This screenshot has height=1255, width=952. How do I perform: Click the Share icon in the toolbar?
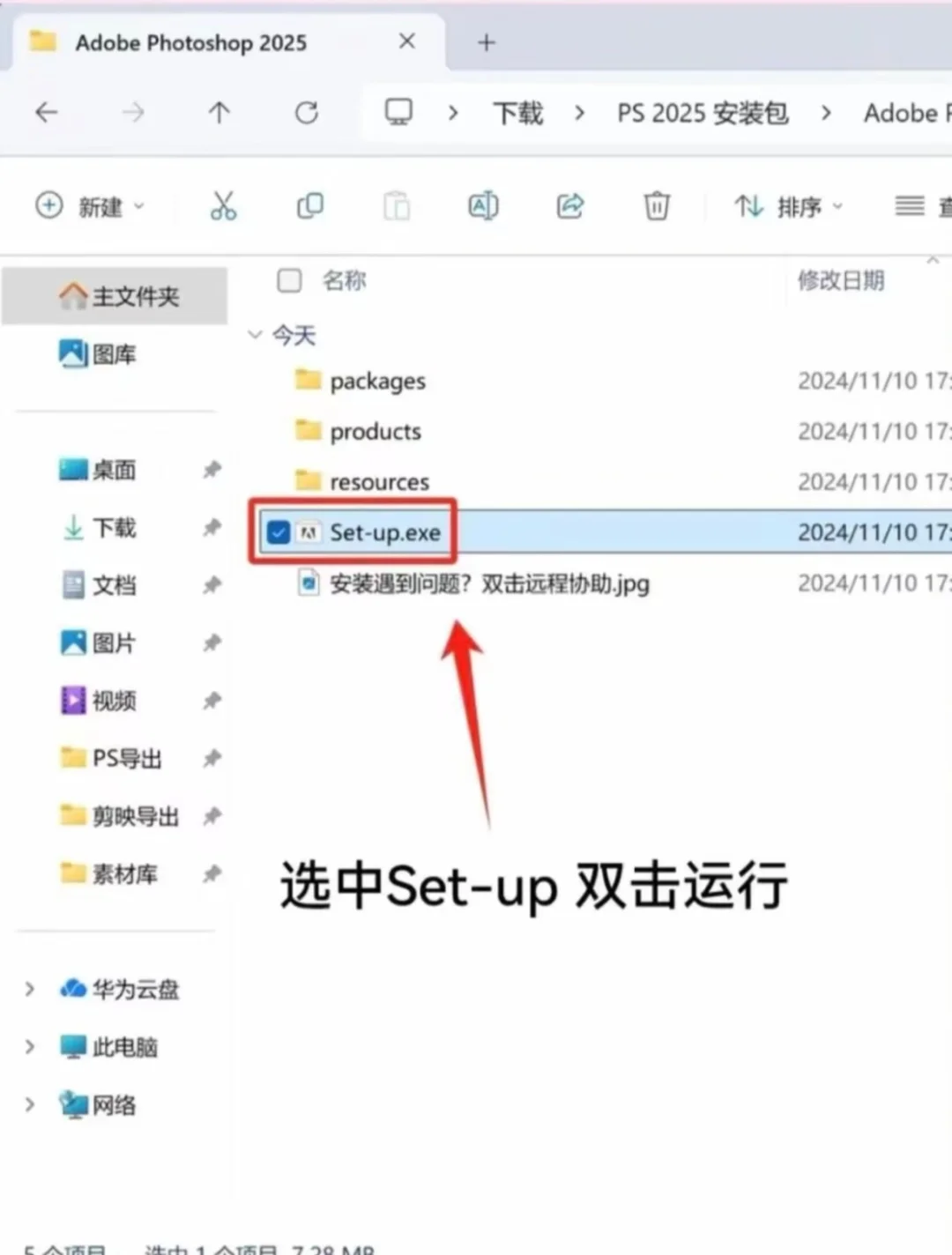coord(569,206)
